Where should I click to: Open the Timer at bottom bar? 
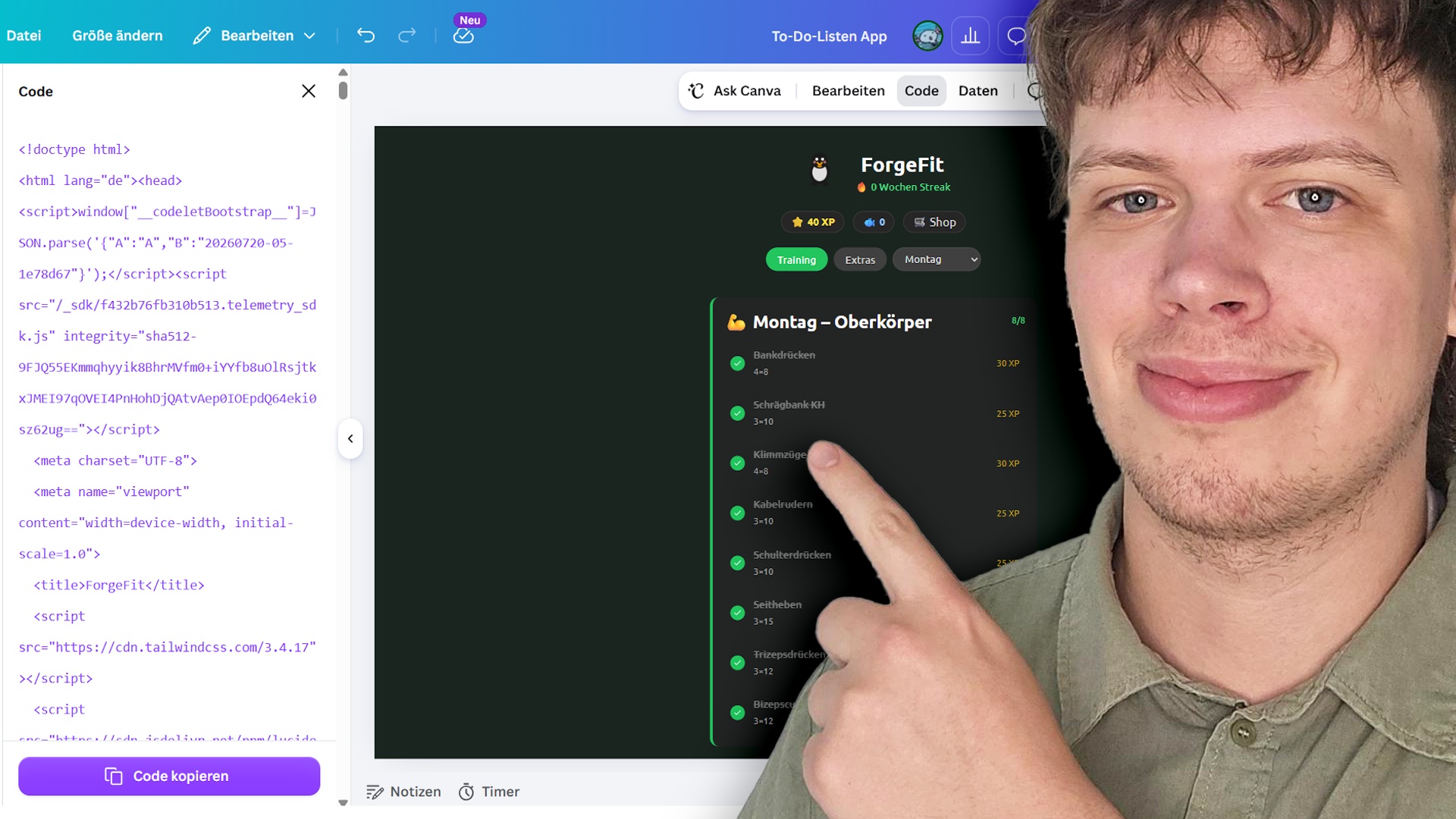489,792
